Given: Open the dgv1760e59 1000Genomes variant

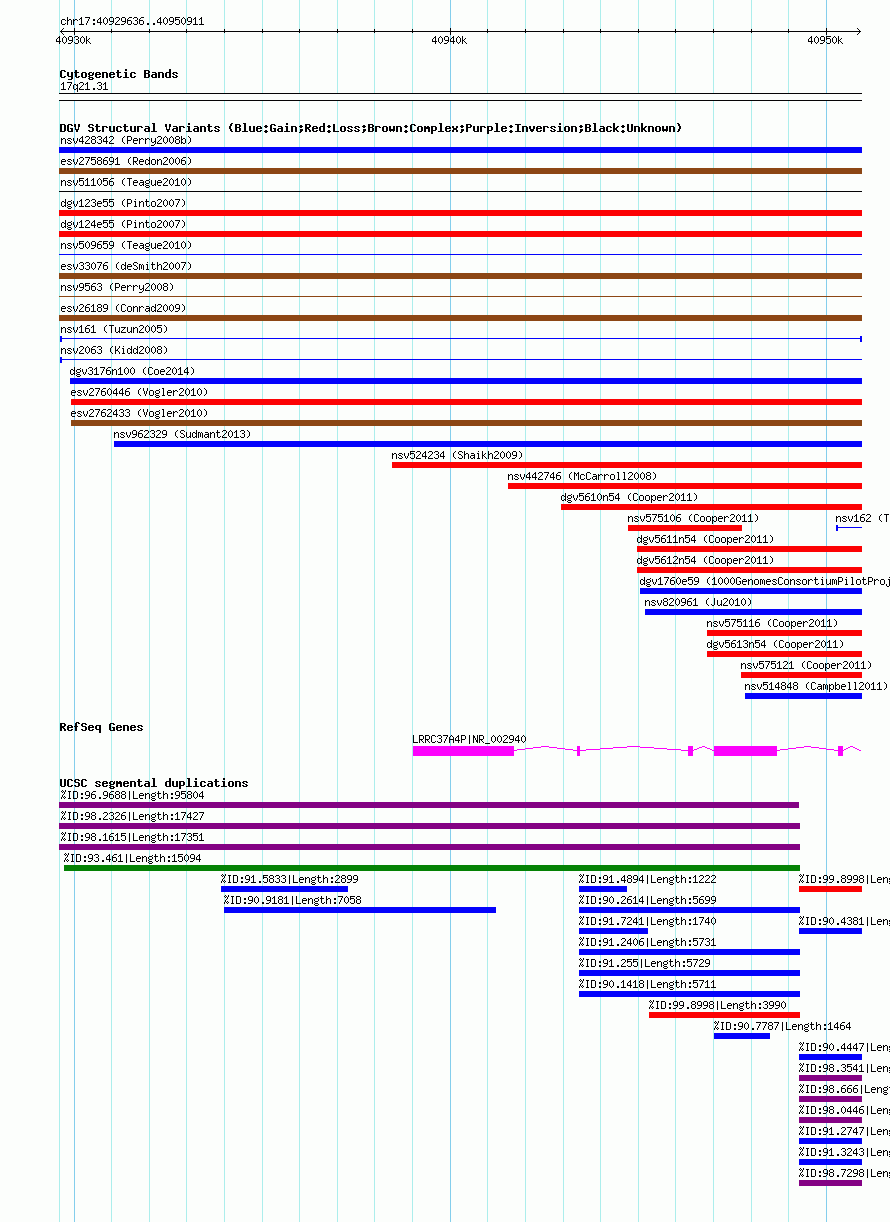Looking at the screenshot, I should (751, 591).
